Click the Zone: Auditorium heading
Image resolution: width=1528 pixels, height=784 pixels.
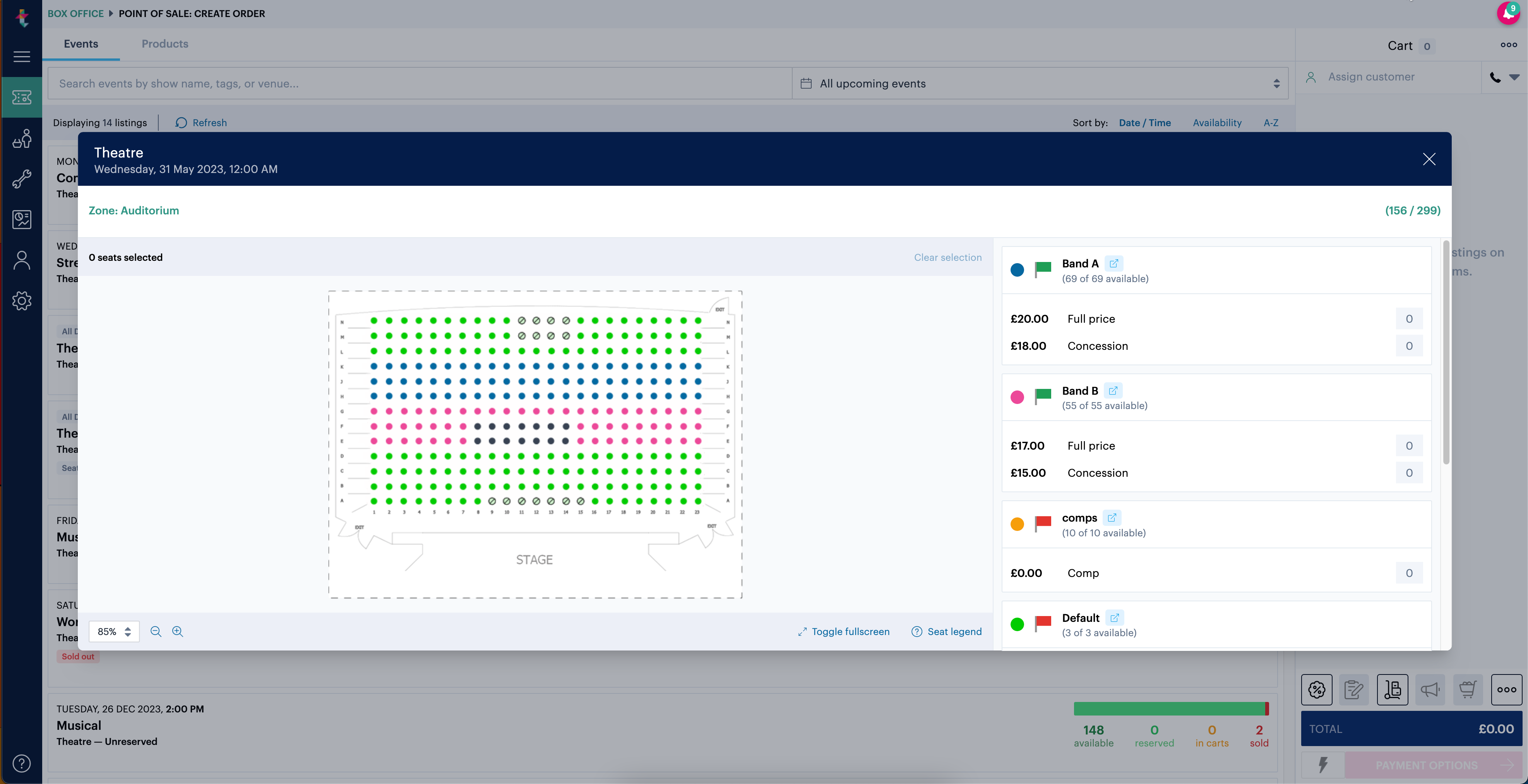click(134, 211)
